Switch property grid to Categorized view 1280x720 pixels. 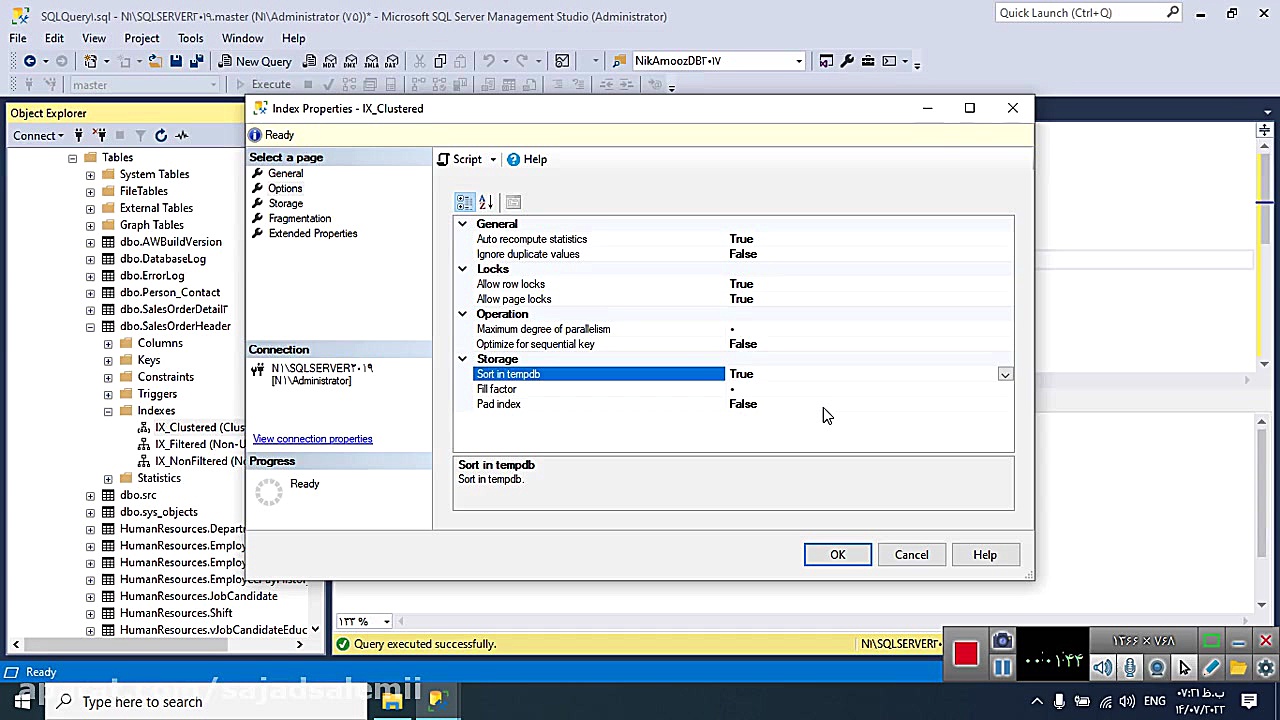click(465, 202)
